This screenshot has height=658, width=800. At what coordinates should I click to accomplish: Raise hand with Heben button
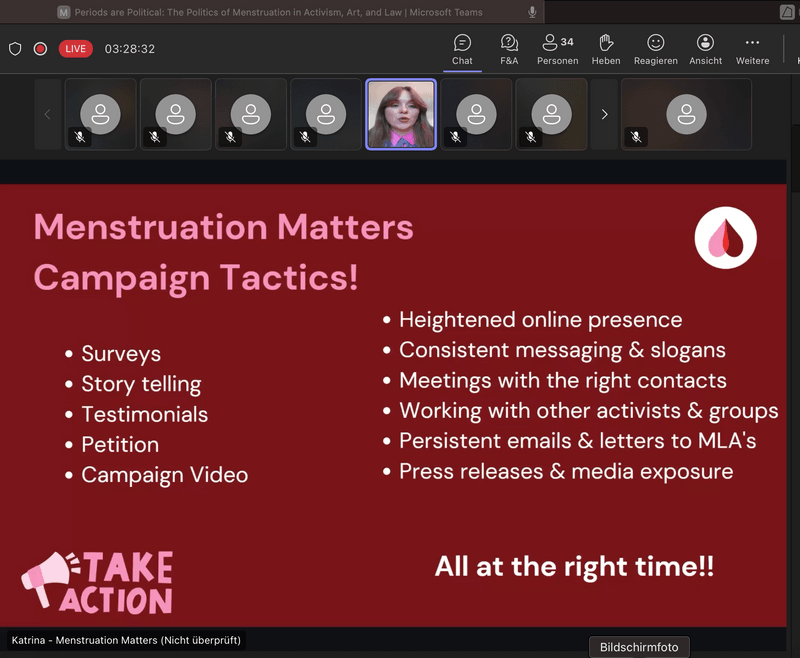click(x=605, y=49)
